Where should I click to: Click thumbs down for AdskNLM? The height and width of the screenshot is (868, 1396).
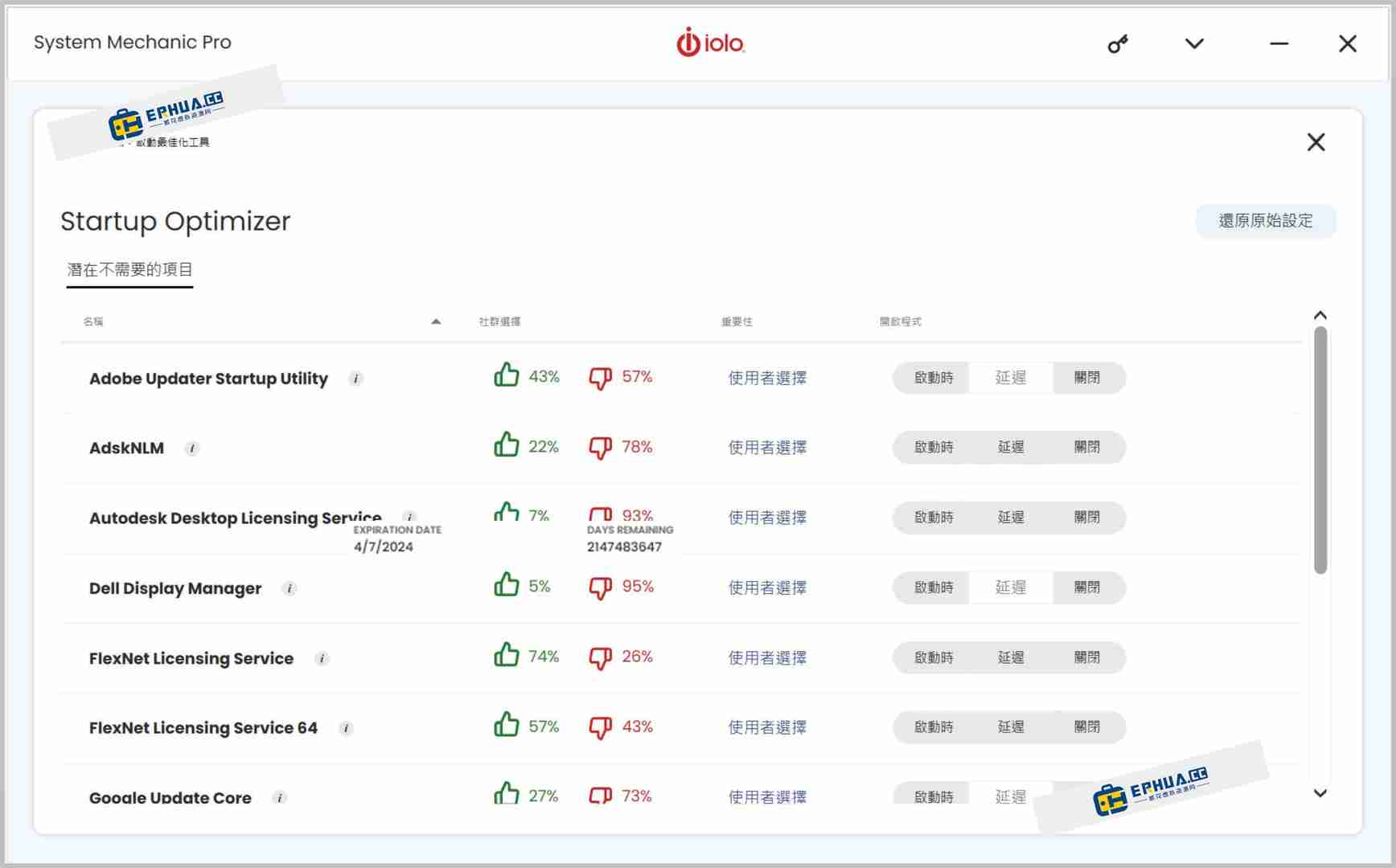(600, 448)
